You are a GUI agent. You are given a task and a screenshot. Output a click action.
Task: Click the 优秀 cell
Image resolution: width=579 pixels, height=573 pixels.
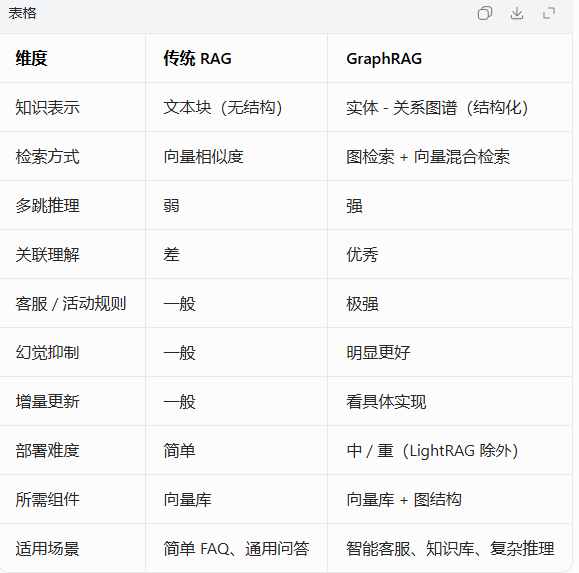point(362,254)
